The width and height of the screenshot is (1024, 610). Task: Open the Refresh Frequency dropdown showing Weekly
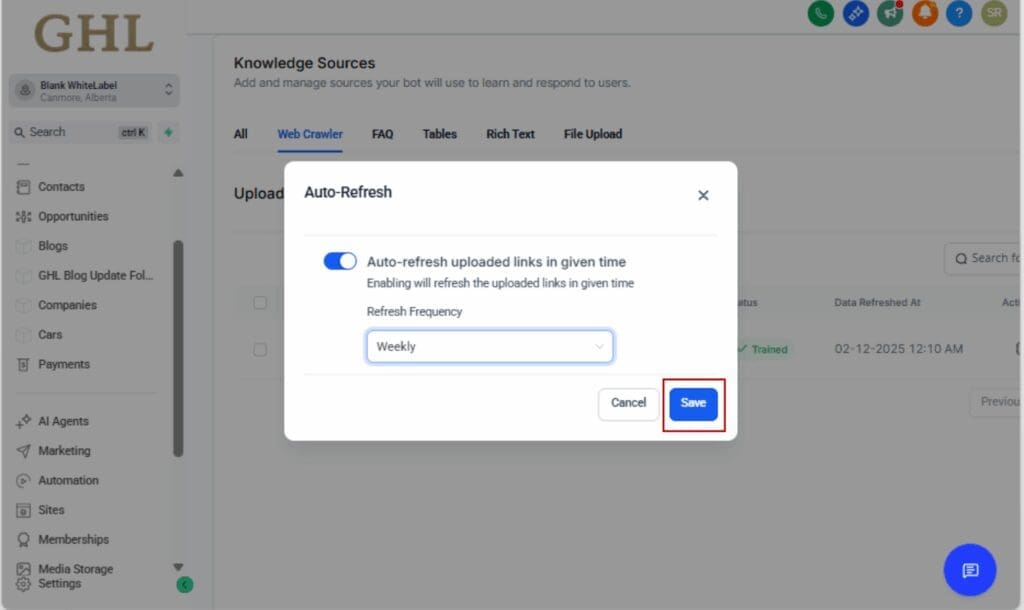coord(489,345)
